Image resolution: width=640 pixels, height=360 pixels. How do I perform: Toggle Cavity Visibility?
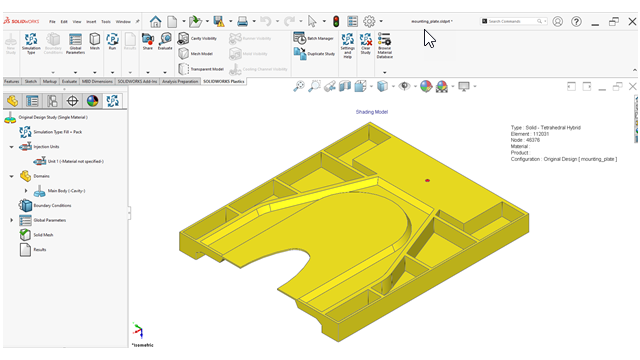(198, 38)
